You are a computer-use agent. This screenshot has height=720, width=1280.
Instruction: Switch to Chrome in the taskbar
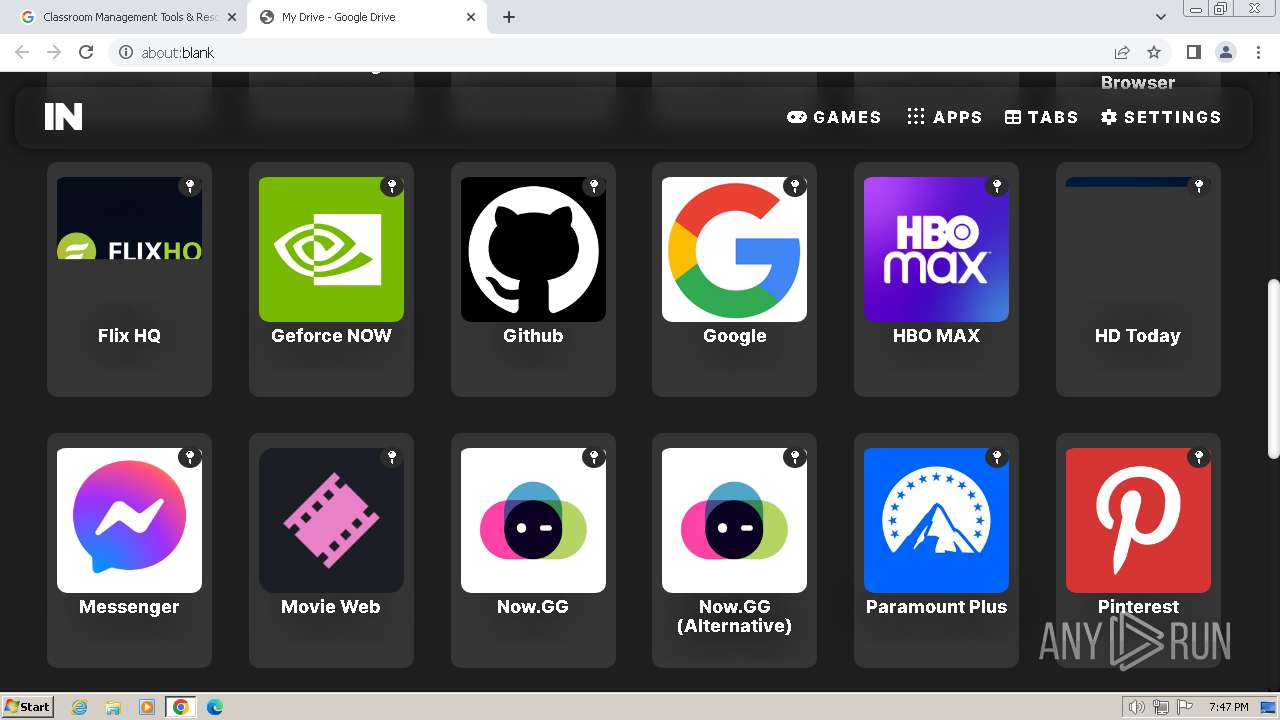tap(181, 707)
